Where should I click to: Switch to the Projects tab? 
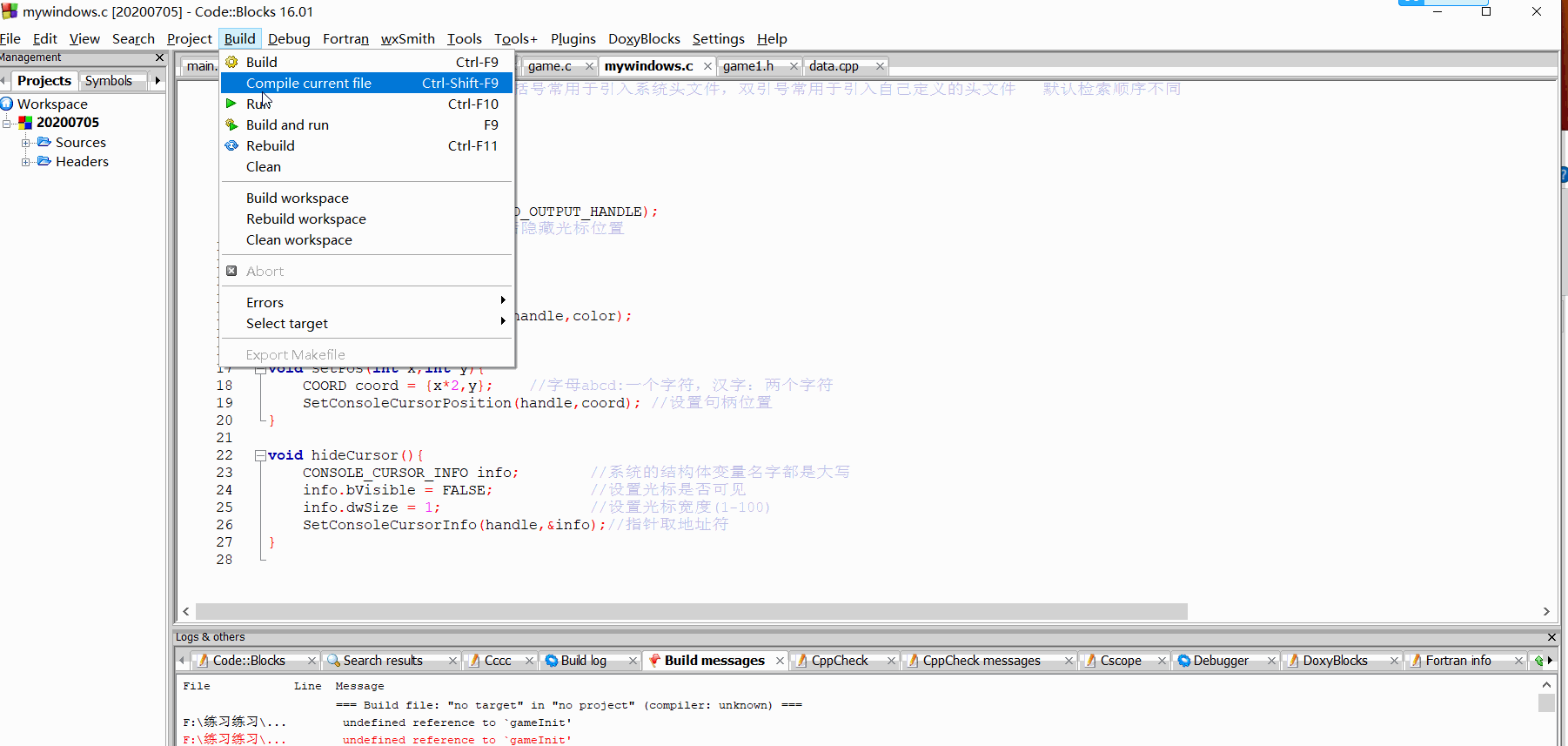point(44,80)
